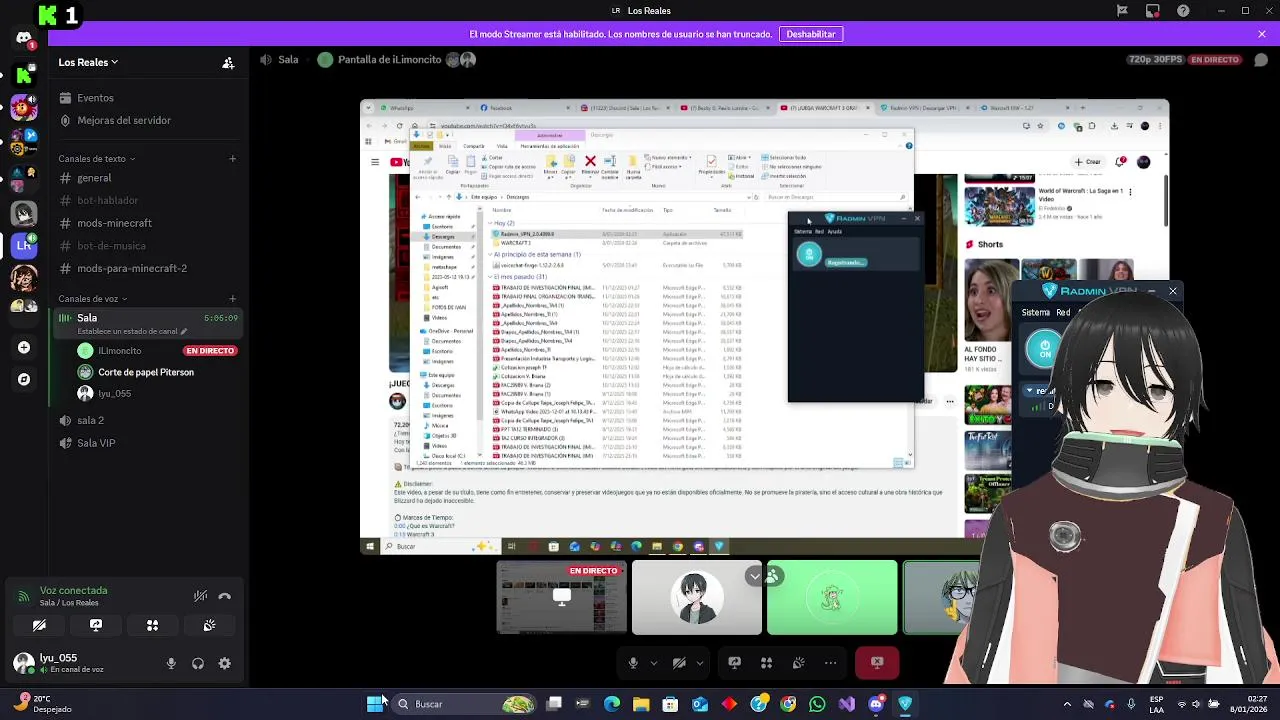The width and height of the screenshot is (1280, 720).
Task: Open Discord direct messages home icon
Action: 24,39
